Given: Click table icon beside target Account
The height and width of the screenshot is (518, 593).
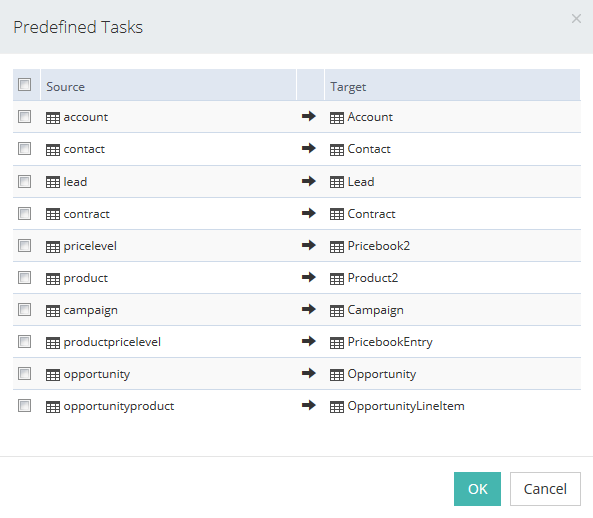Looking at the screenshot, I should [x=337, y=118].
